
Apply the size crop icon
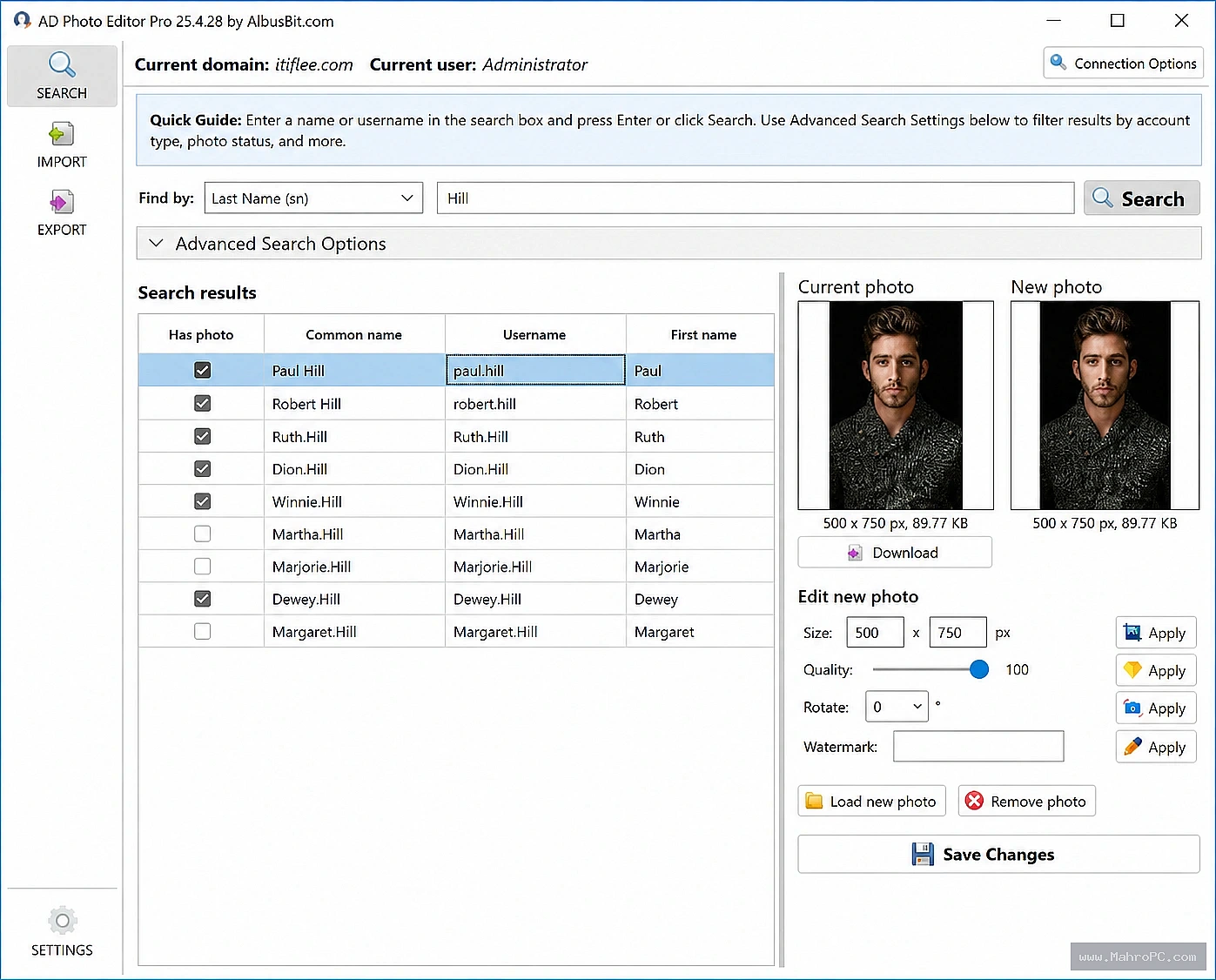pos(1132,633)
